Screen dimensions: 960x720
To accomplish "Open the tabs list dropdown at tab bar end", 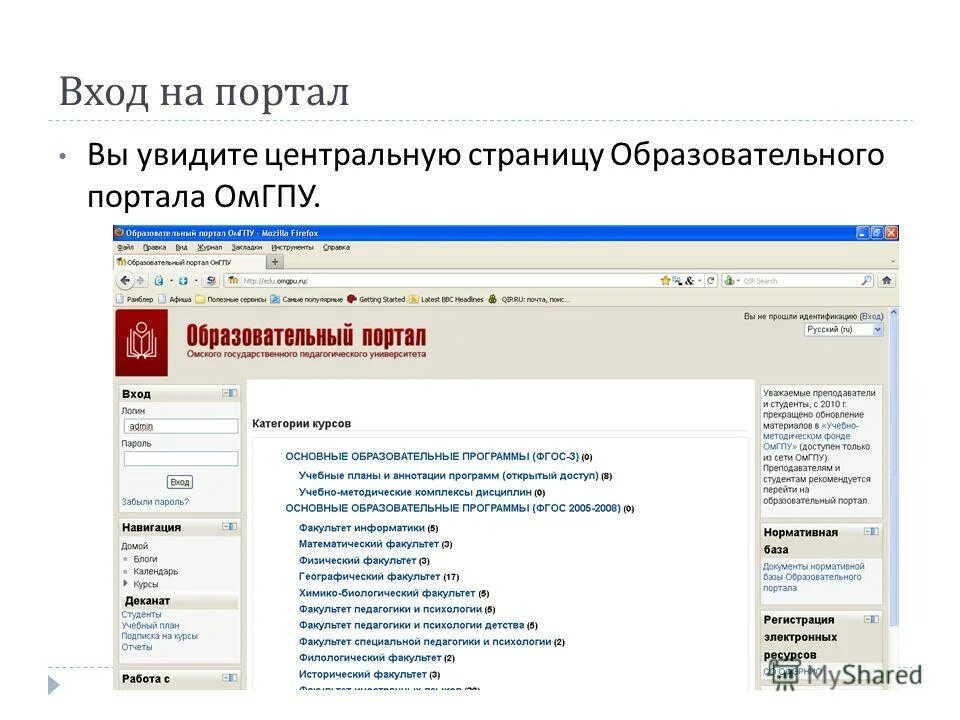I will [893, 262].
